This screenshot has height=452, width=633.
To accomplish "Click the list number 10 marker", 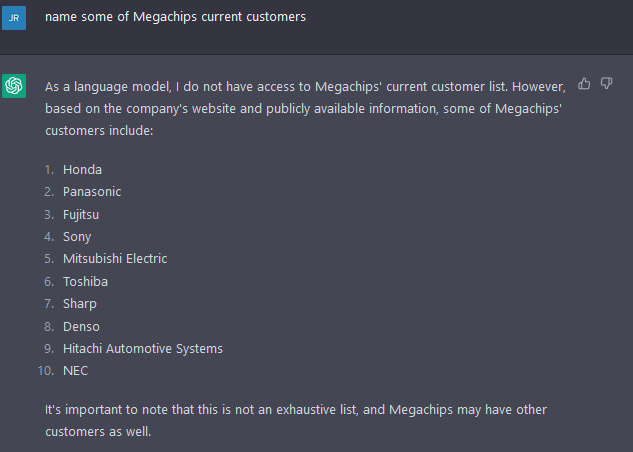I will point(47,370).
